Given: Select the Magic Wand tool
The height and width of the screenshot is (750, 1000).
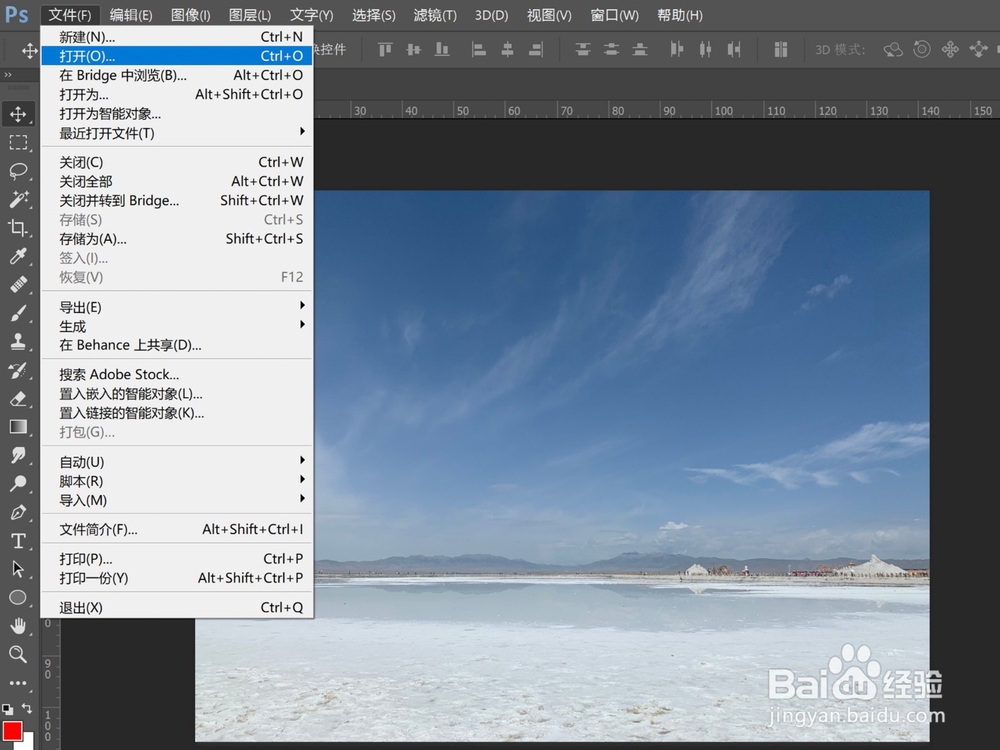Looking at the screenshot, I should tap(18, 199).
